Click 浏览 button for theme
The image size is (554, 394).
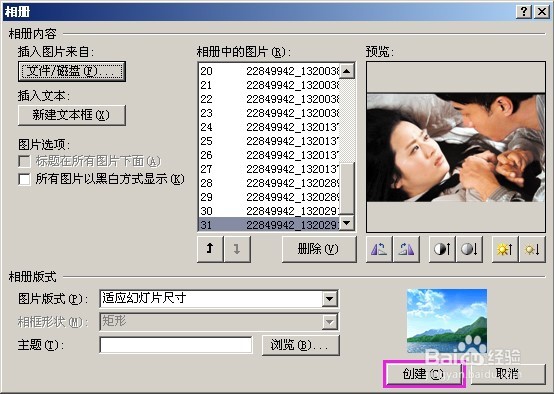click(301, 345)
